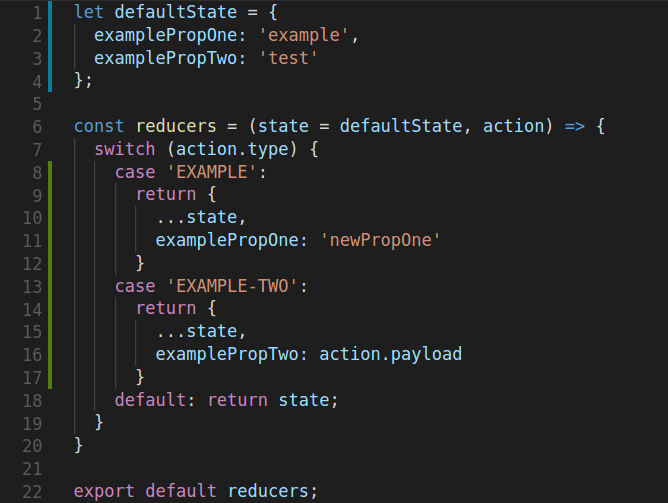This screenshot has width=668, height=503.
Task: Click line number 18 in the gutter
Action: 33,399
